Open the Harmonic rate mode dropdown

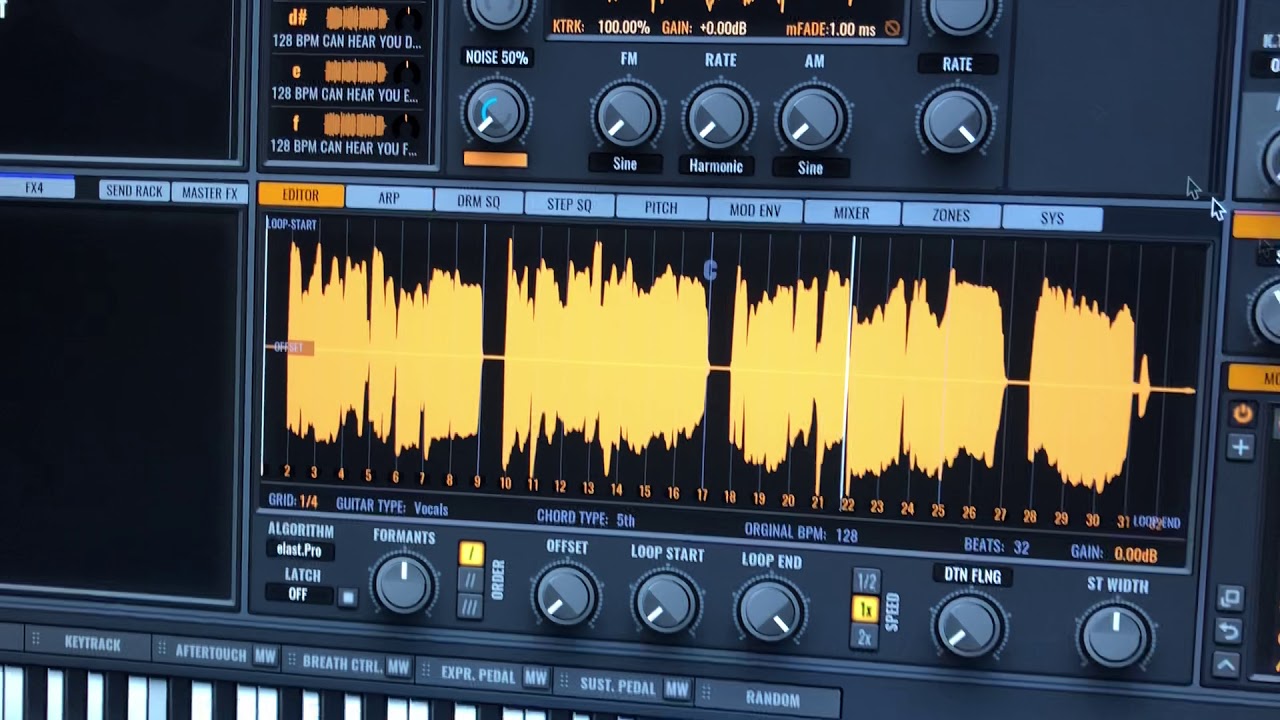(x=716, y=166)
